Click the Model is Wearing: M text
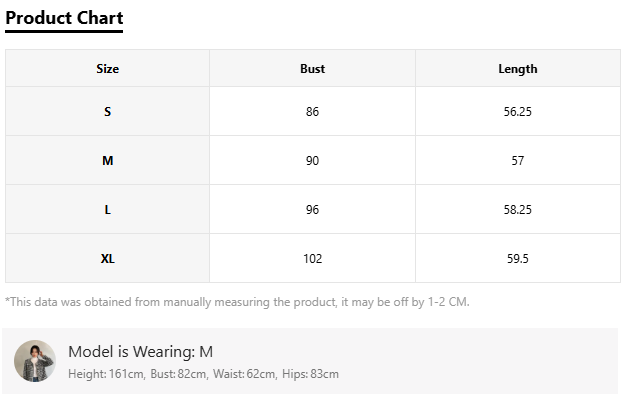 point(141,351)
